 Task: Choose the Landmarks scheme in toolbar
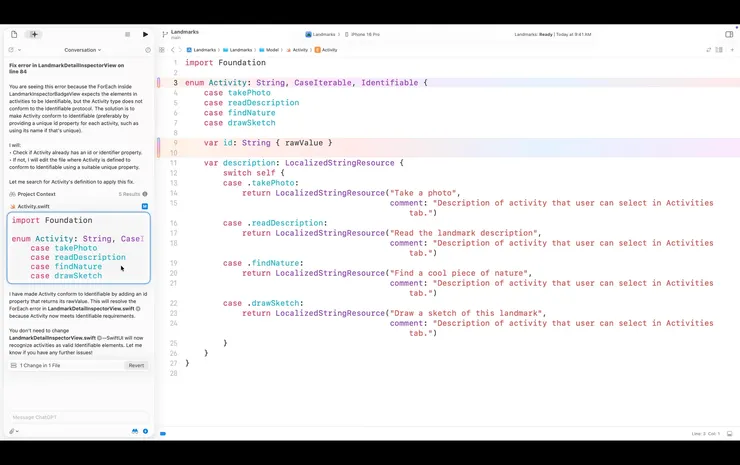point(322,34)
